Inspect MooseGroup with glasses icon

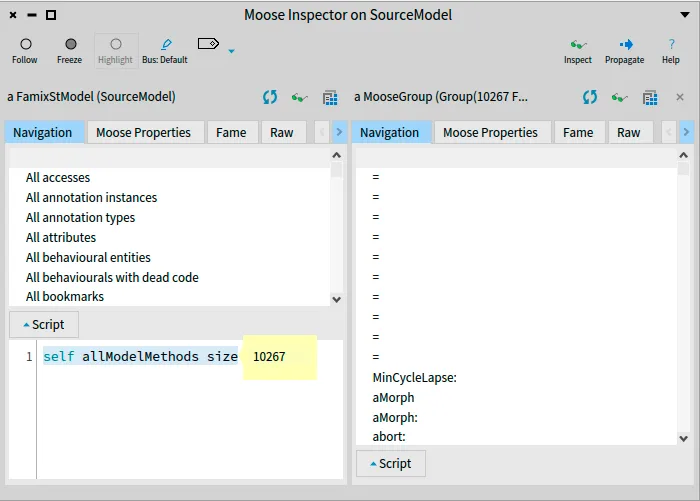[620, 97]
